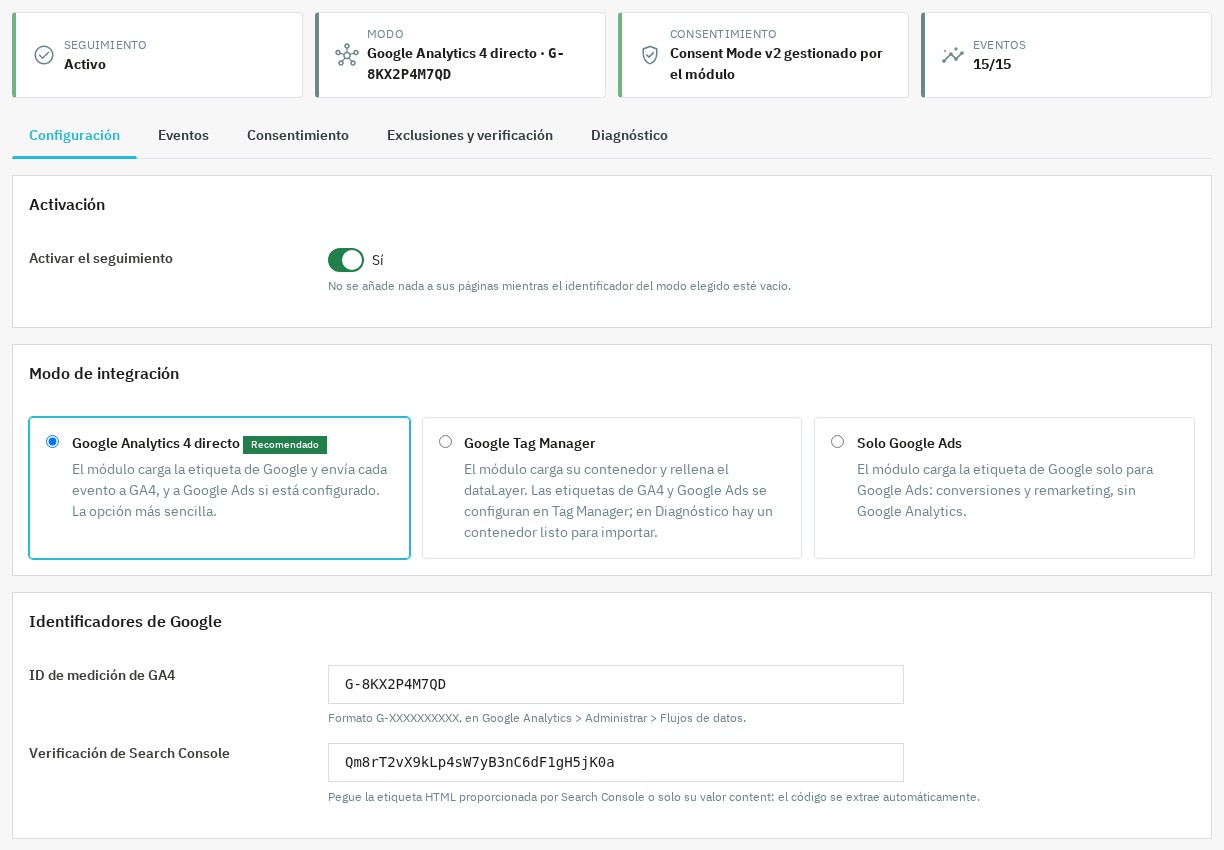Image resolution: width=1224 pixels, height=850 pixels.
Task: Click the Verificación de Search Console field
Action: (616, 762)
